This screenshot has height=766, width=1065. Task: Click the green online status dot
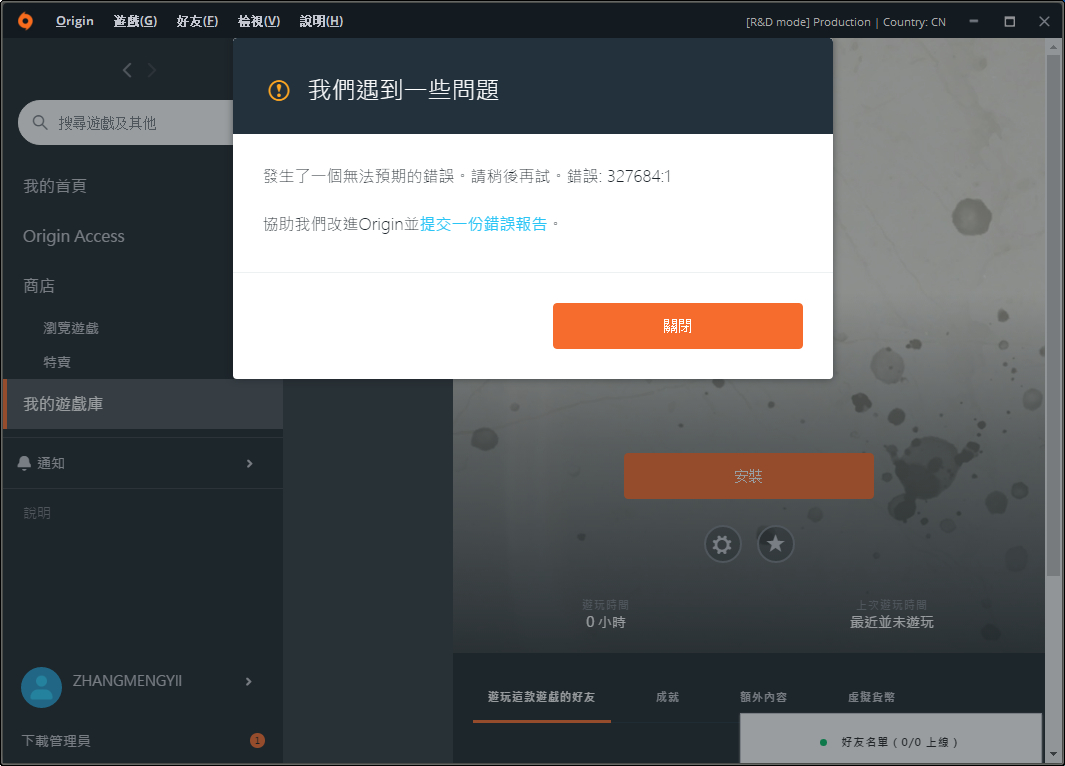tap(823, 742)
